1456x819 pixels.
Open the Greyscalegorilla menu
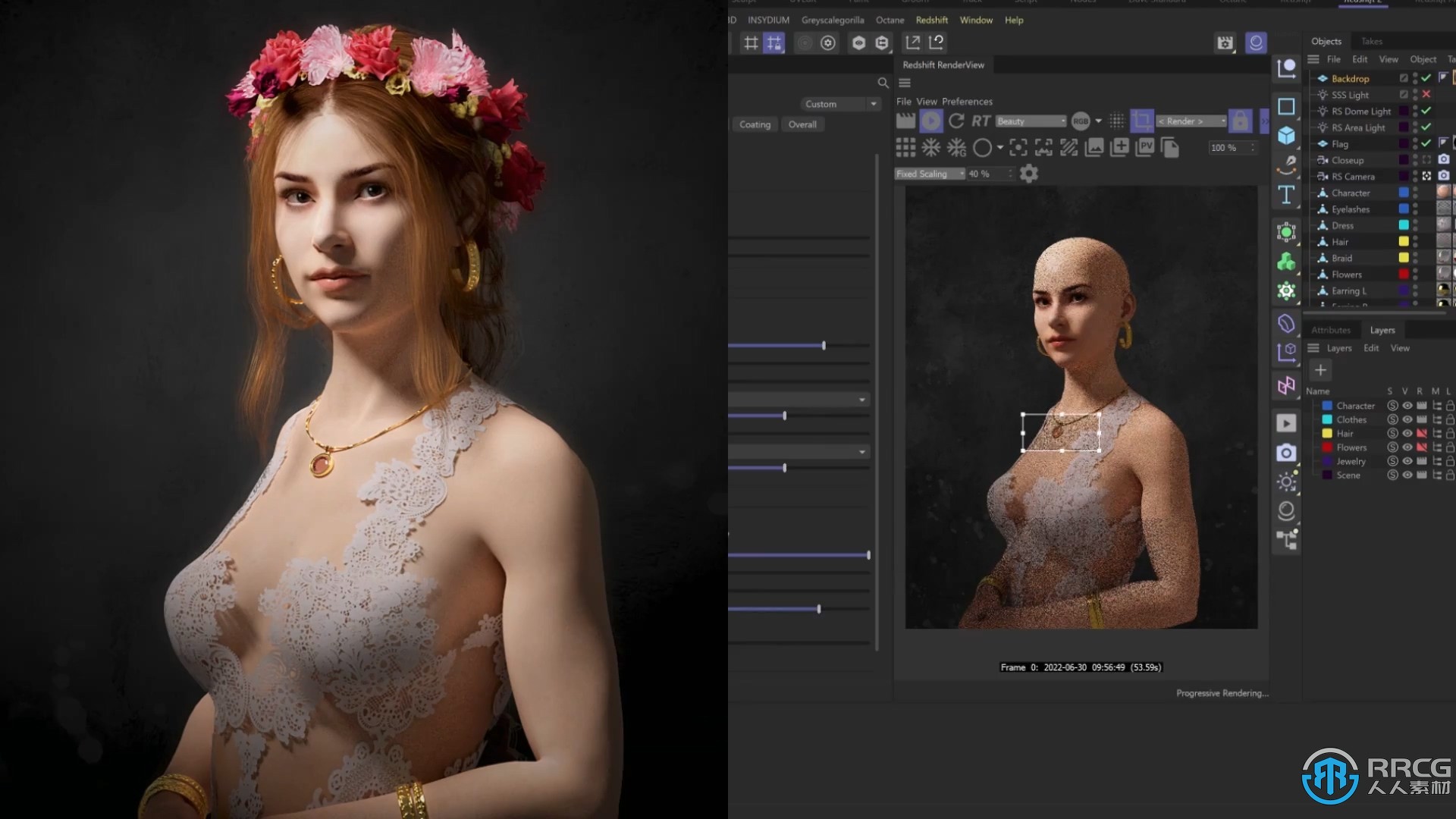click(x=833, y=20)
